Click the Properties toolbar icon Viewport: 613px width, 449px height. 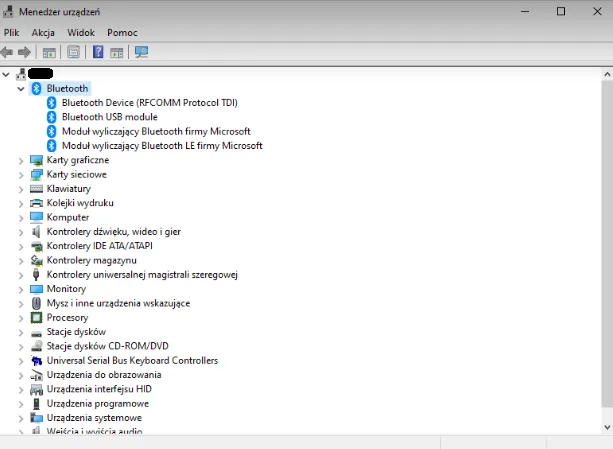(x=73, y=52)
